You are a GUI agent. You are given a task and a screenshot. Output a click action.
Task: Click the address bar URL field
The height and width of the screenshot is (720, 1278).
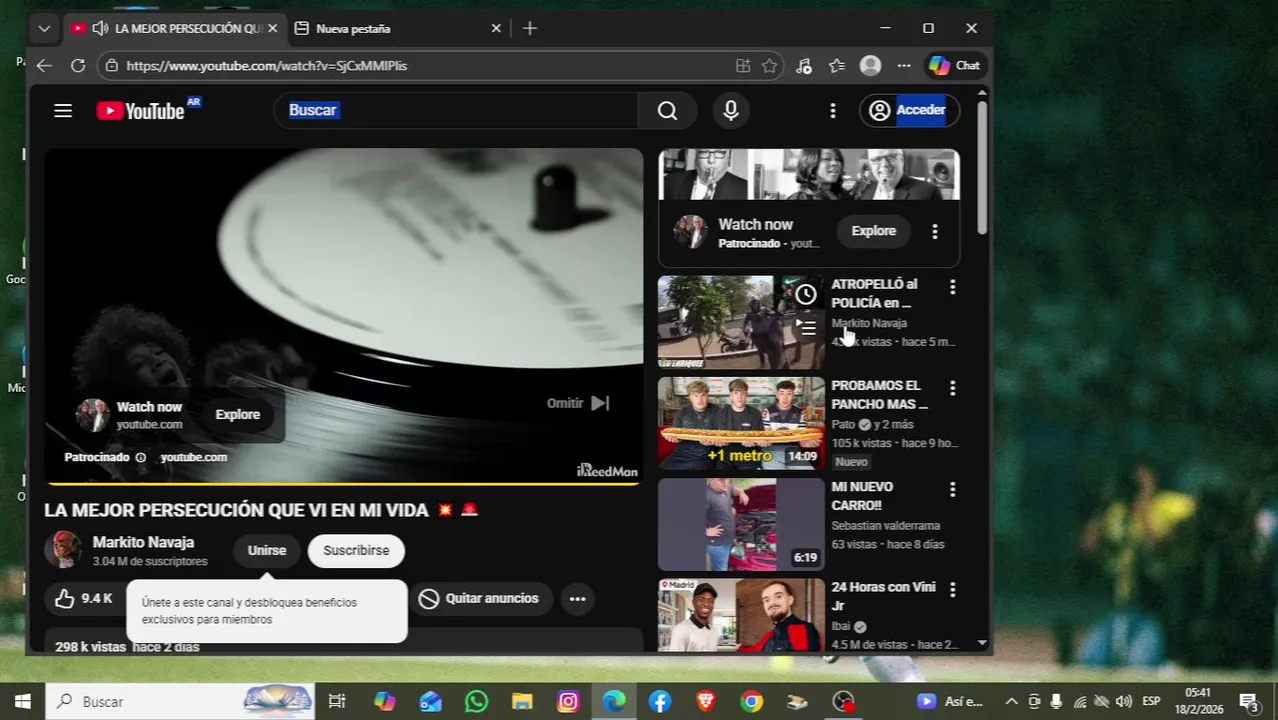420,66
